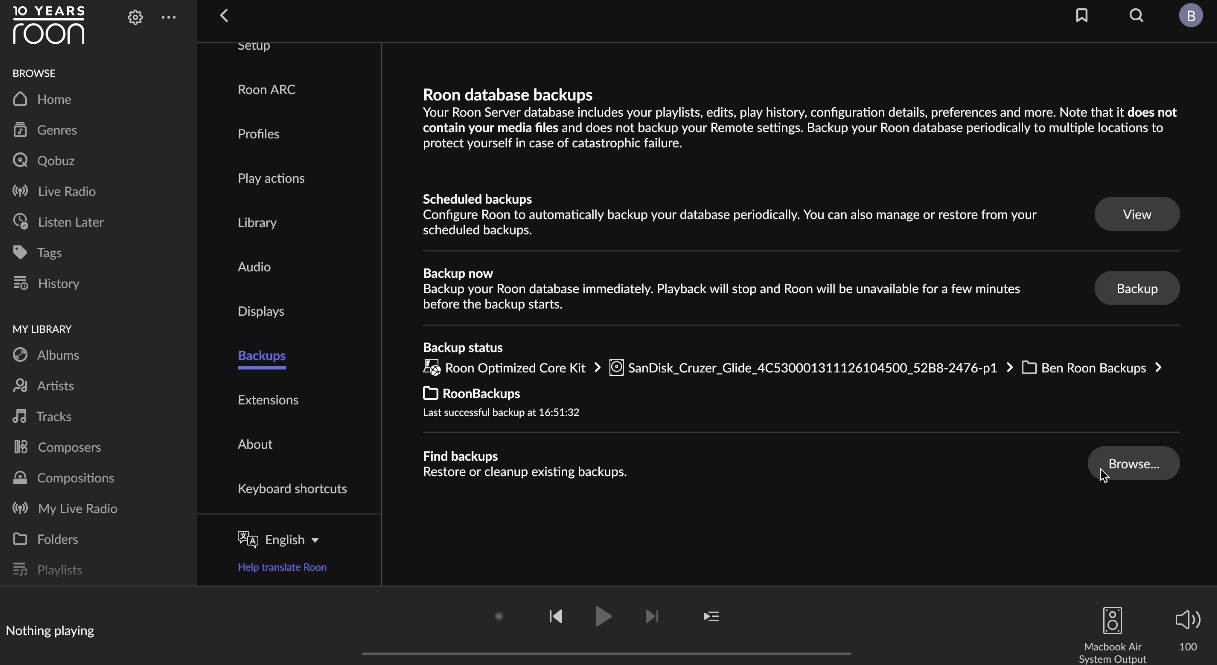Expand chevron after Ben Roon Backups
This screenshot has width=1217, height=665.
1158,367
